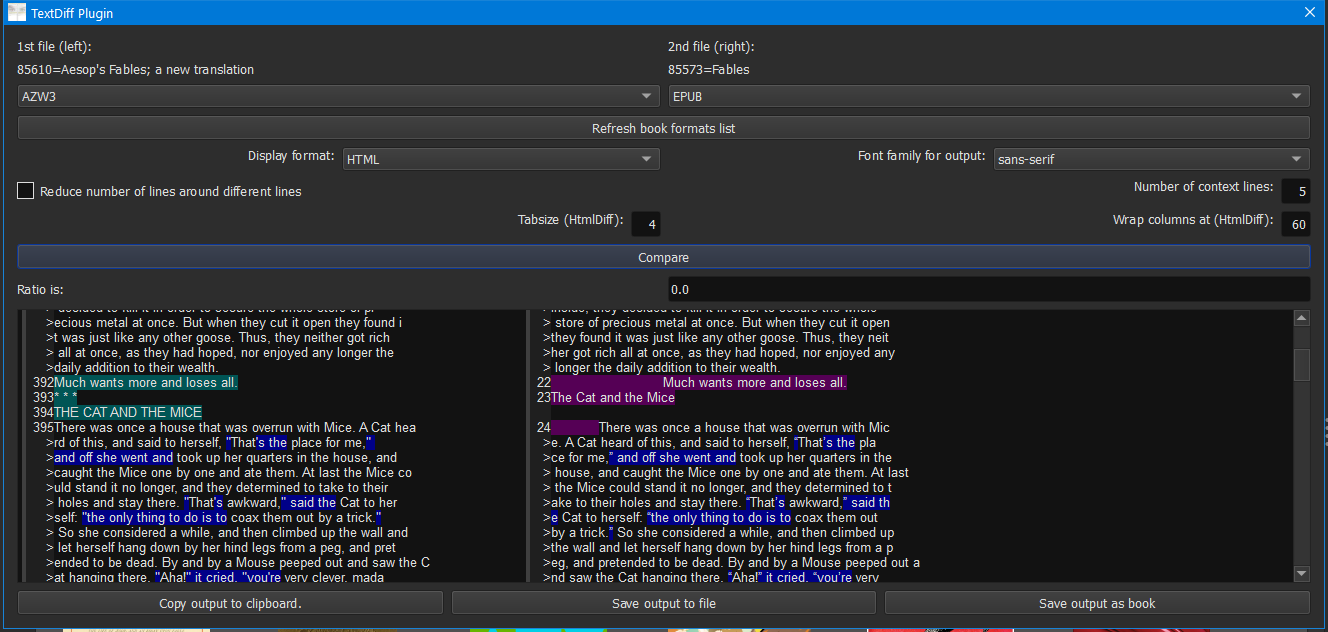Click the left line '* * *'
The image size is (1328, 632).
(65, 397)
